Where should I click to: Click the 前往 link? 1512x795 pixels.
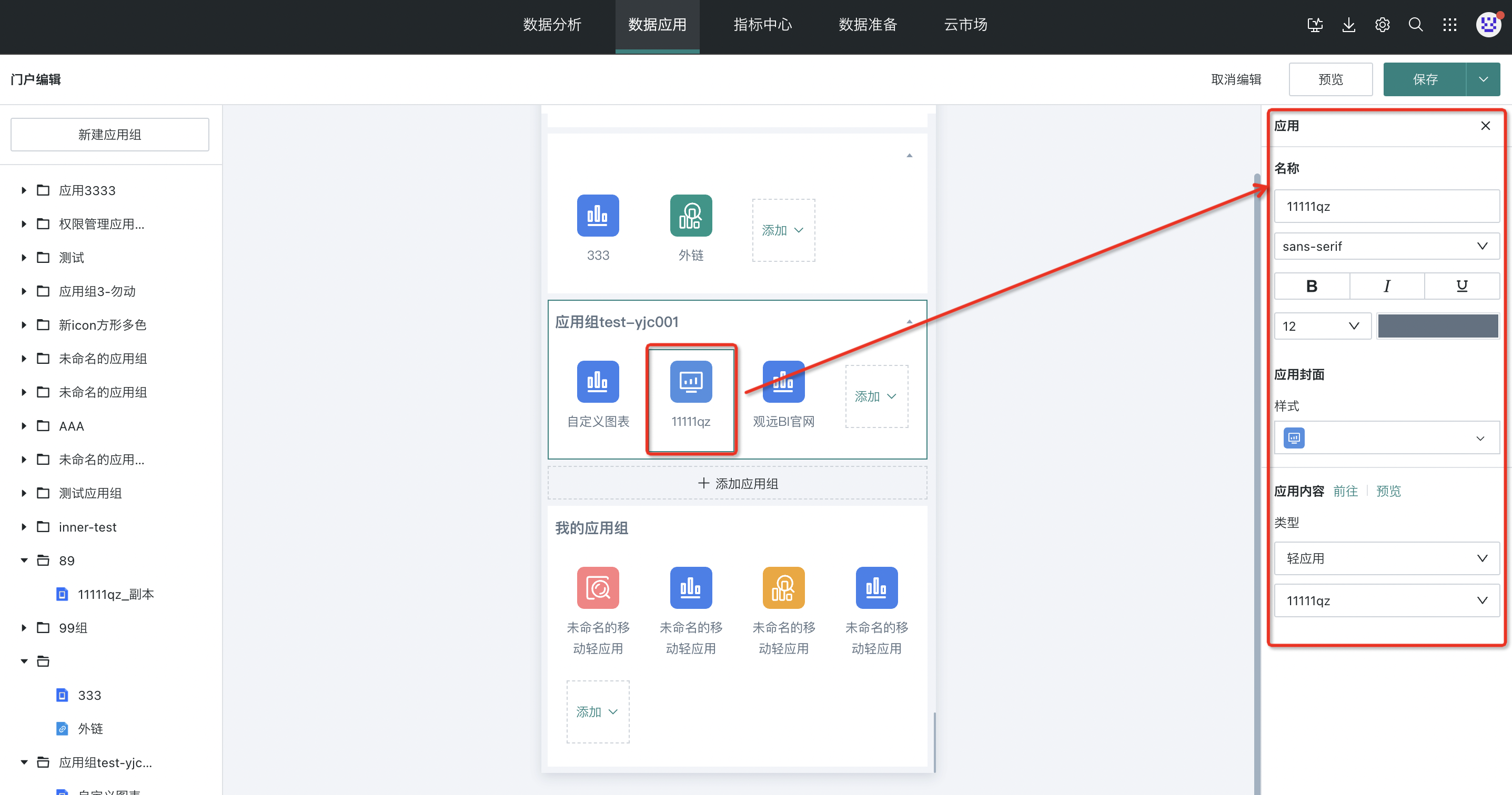[x=1345, y=491]
